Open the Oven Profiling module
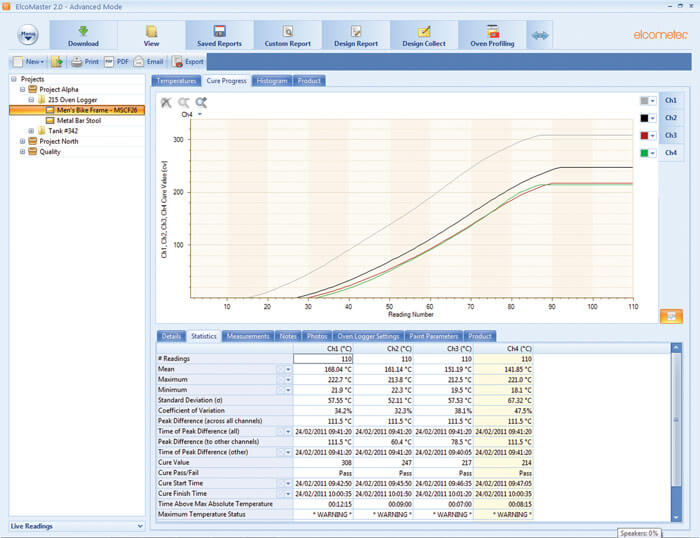The height and width of the screenshot is (538, 700). (492, 36)
